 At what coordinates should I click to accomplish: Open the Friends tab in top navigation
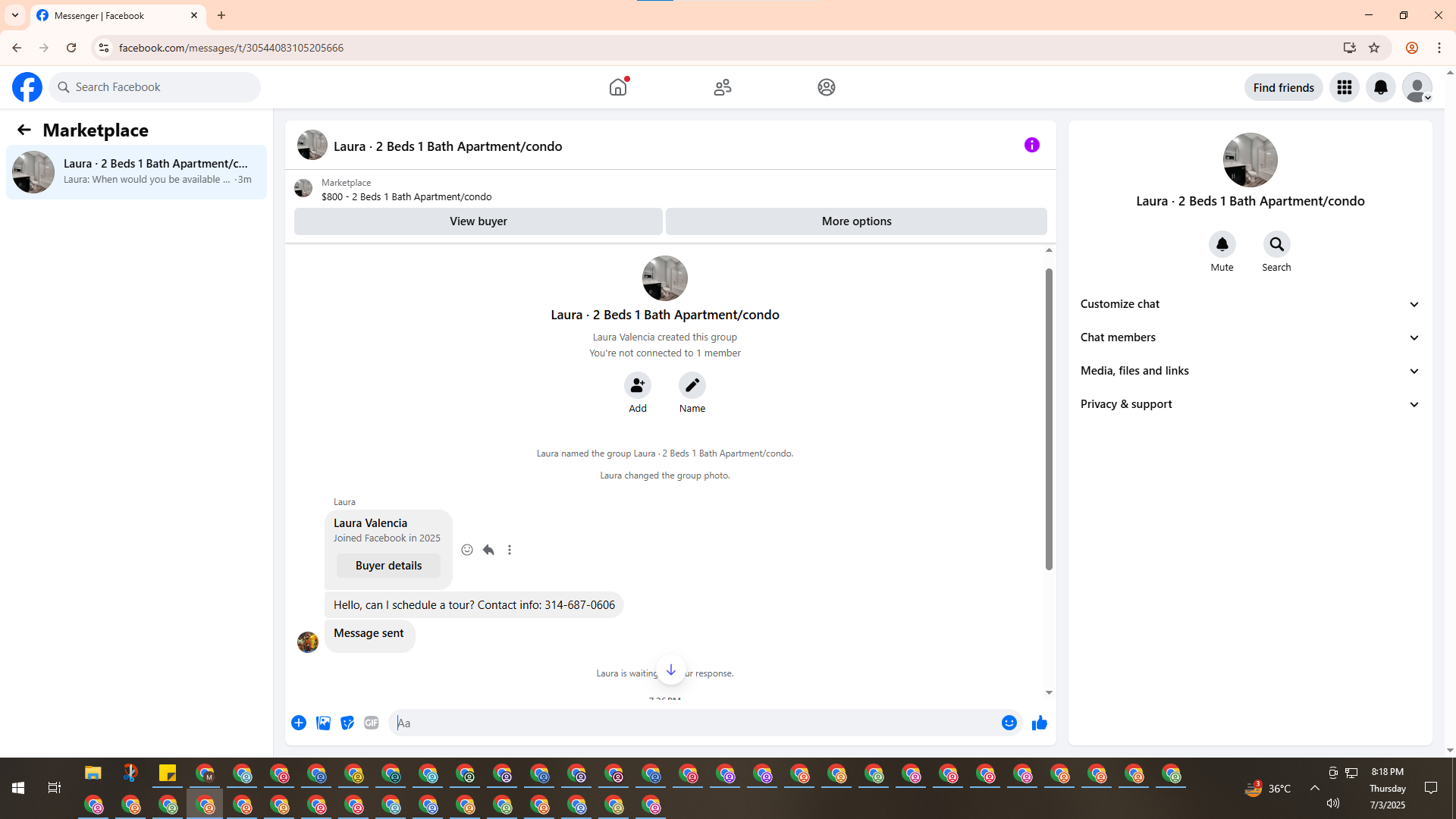[x=722, y=87]
